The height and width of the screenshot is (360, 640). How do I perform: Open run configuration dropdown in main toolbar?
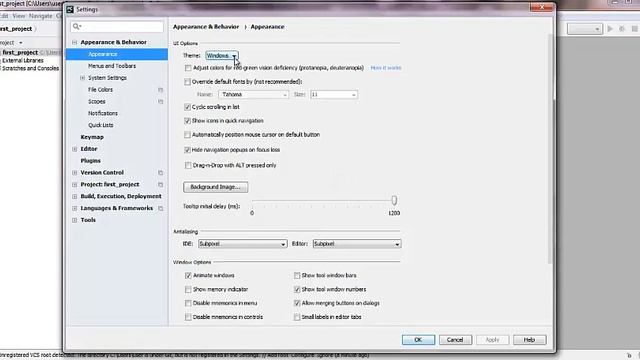pos(584,29)
